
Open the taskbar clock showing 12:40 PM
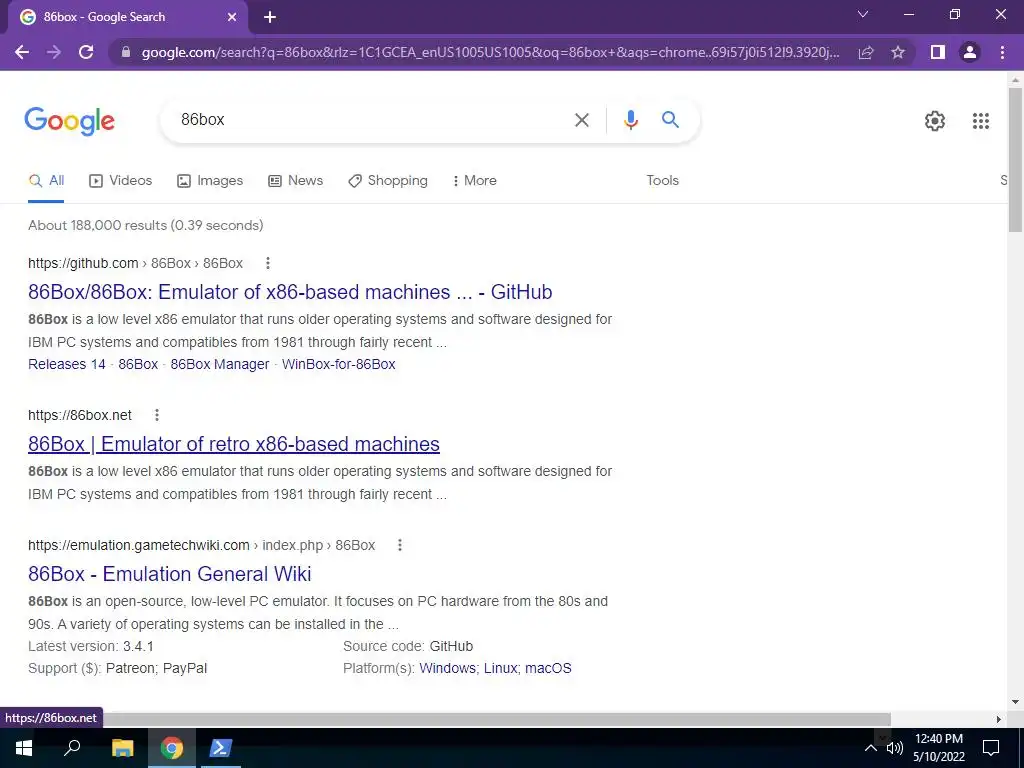(x=938, y=748)
